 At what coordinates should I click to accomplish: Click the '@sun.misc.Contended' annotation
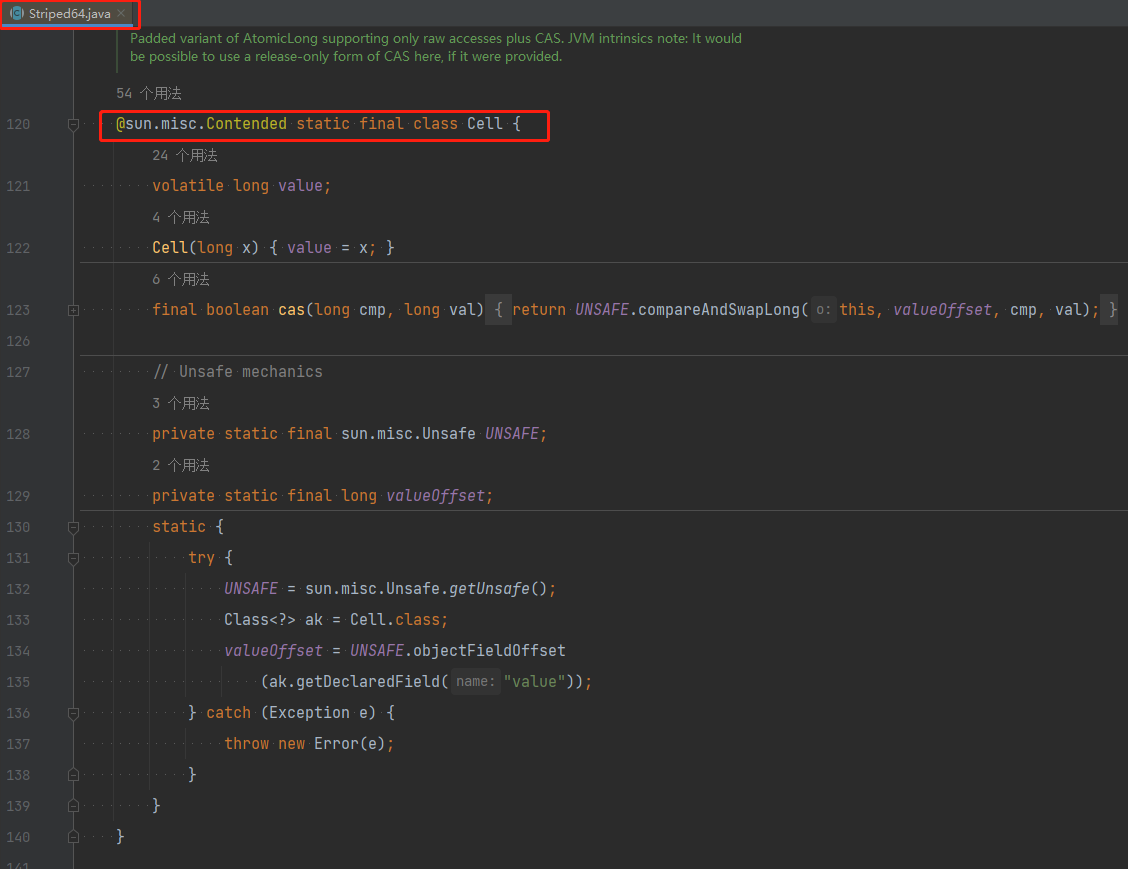click(201, 124)
